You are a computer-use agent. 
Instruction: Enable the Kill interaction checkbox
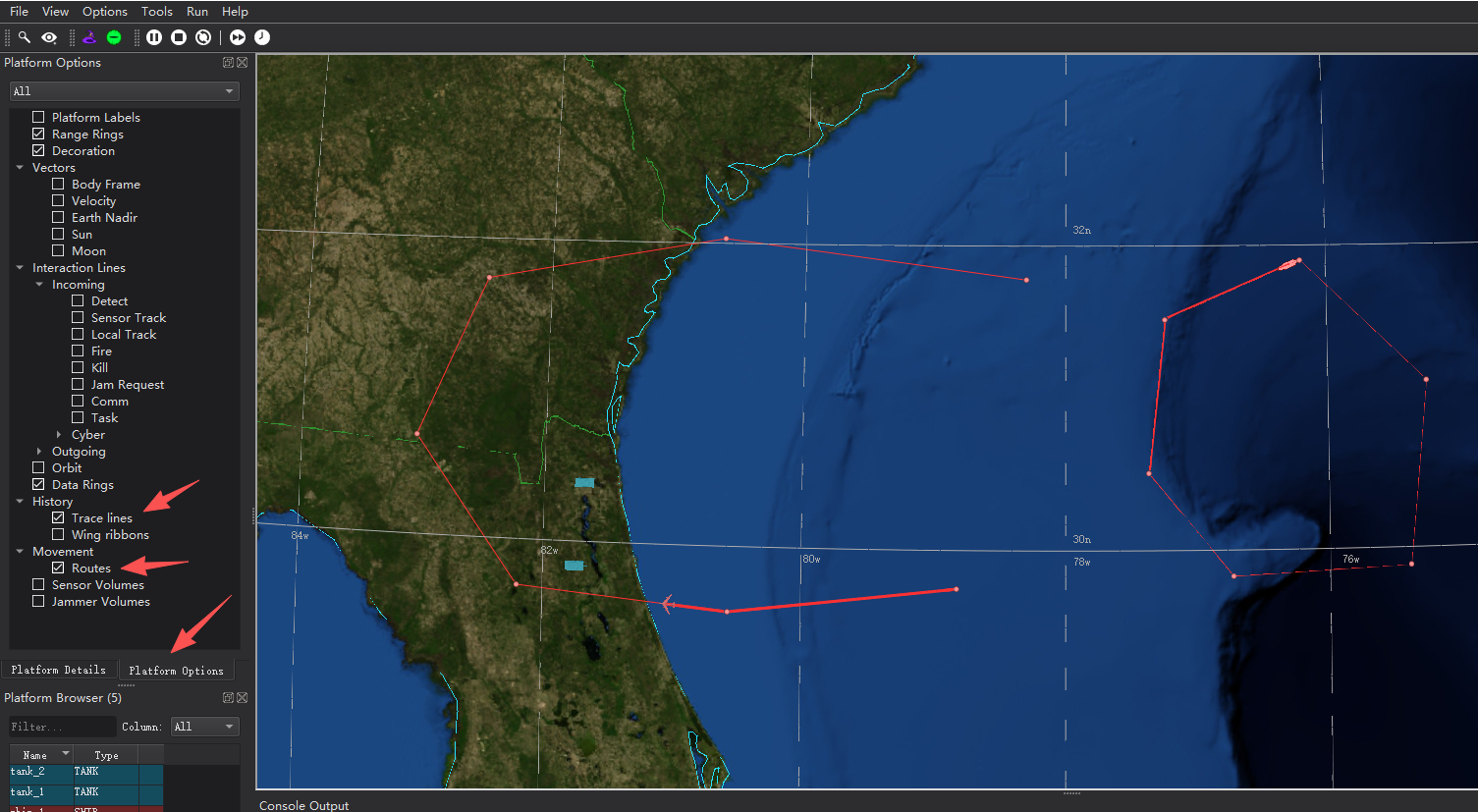[78, 367]
